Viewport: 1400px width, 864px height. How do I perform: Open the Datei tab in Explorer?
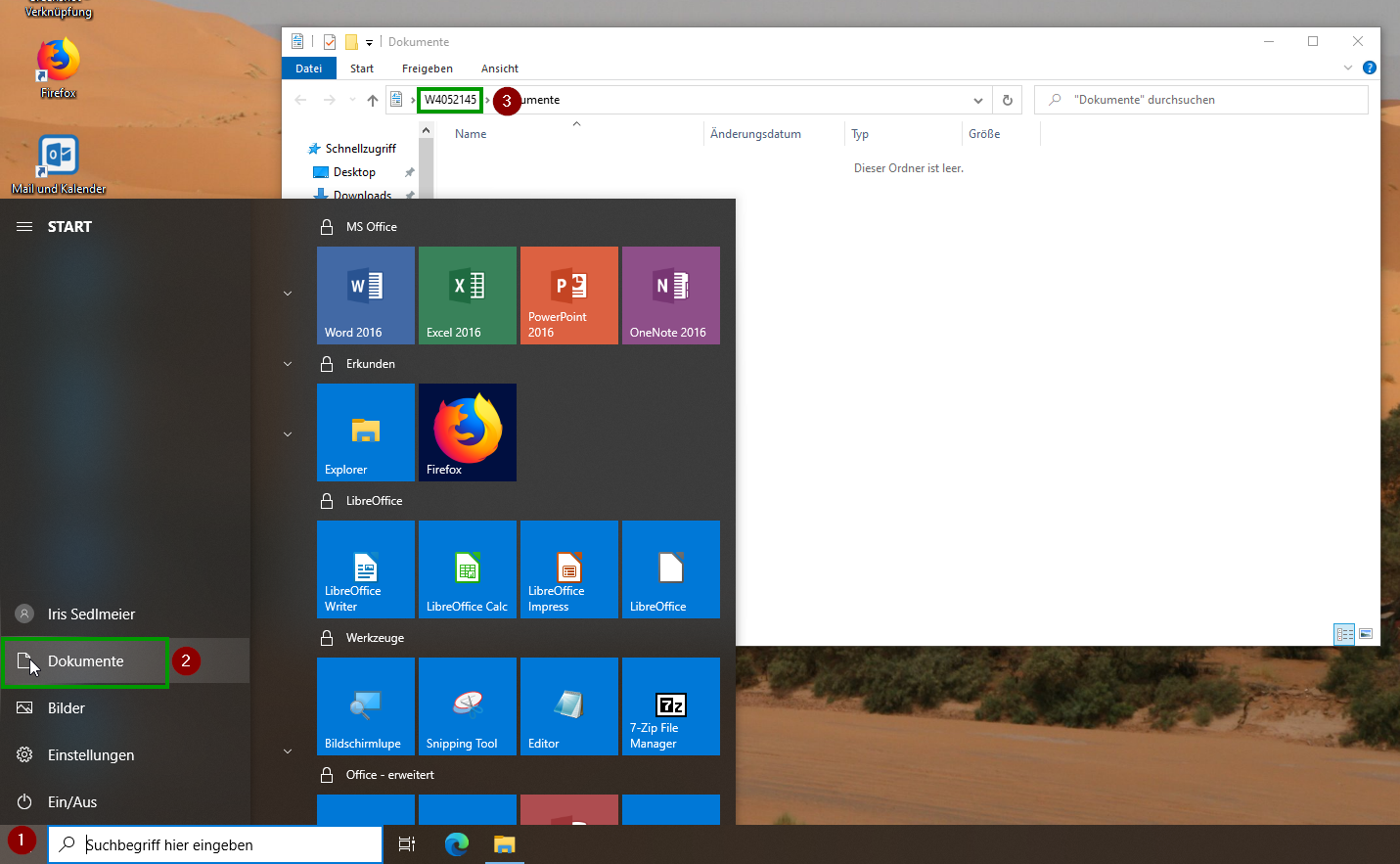309,68
